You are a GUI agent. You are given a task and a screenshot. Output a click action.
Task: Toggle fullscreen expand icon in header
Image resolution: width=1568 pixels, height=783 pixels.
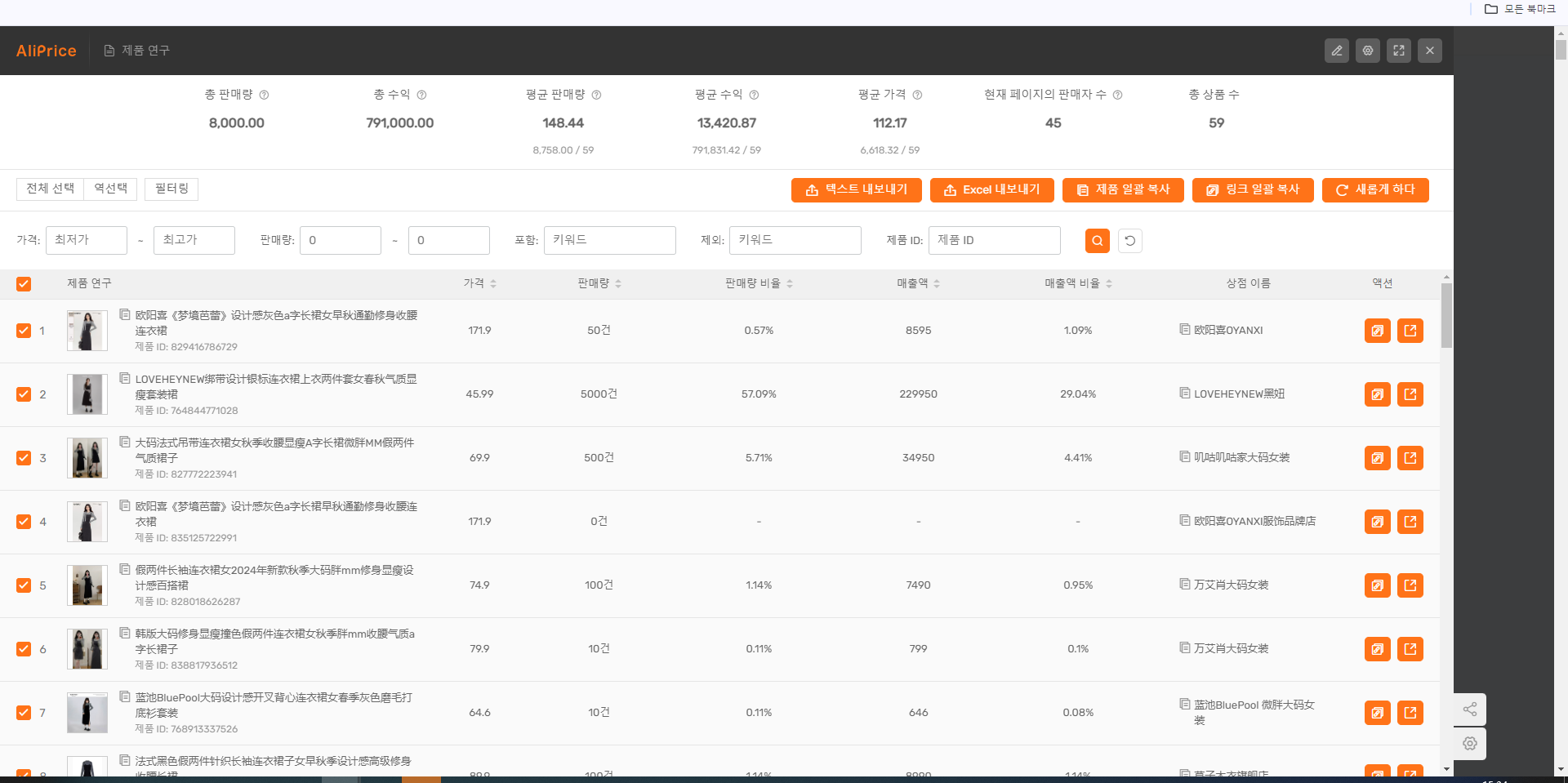pos(1399,51)
